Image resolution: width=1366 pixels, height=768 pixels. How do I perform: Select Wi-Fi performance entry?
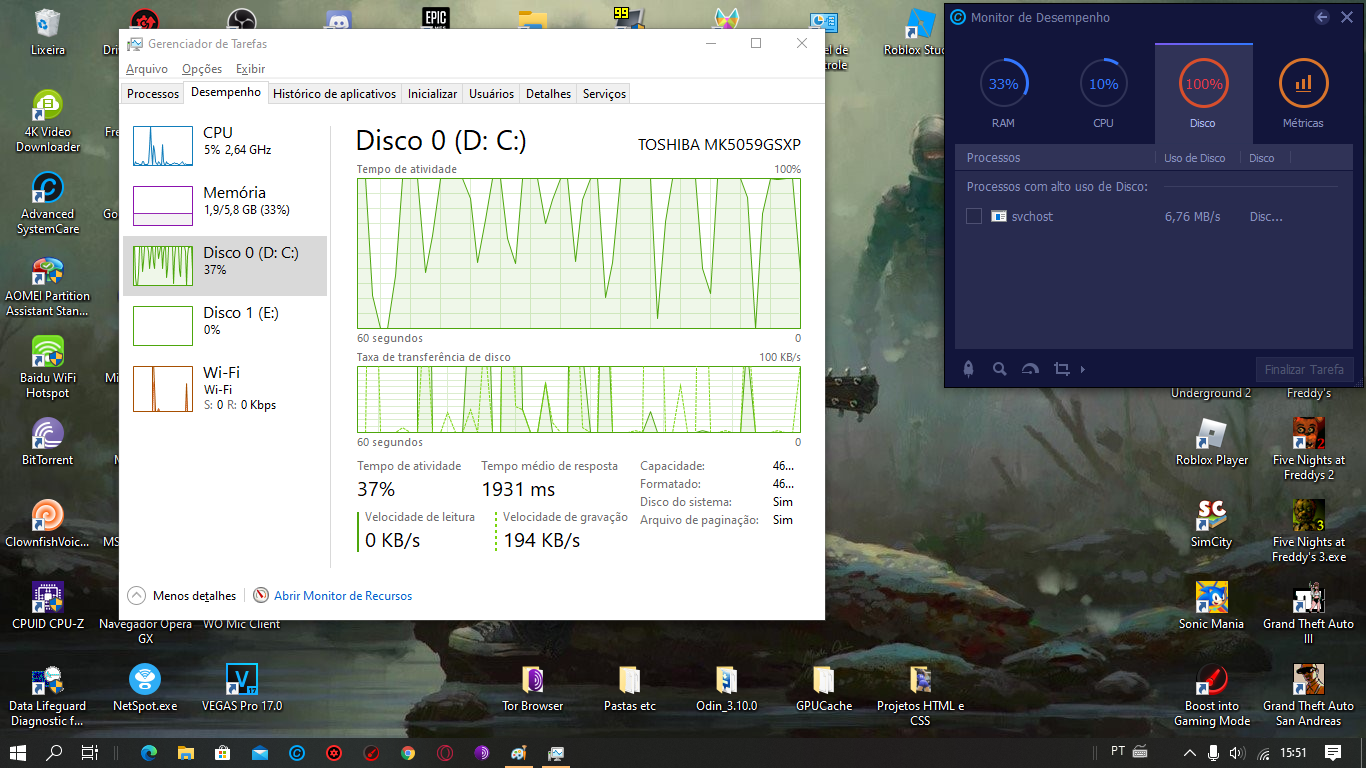coord(225,388)
